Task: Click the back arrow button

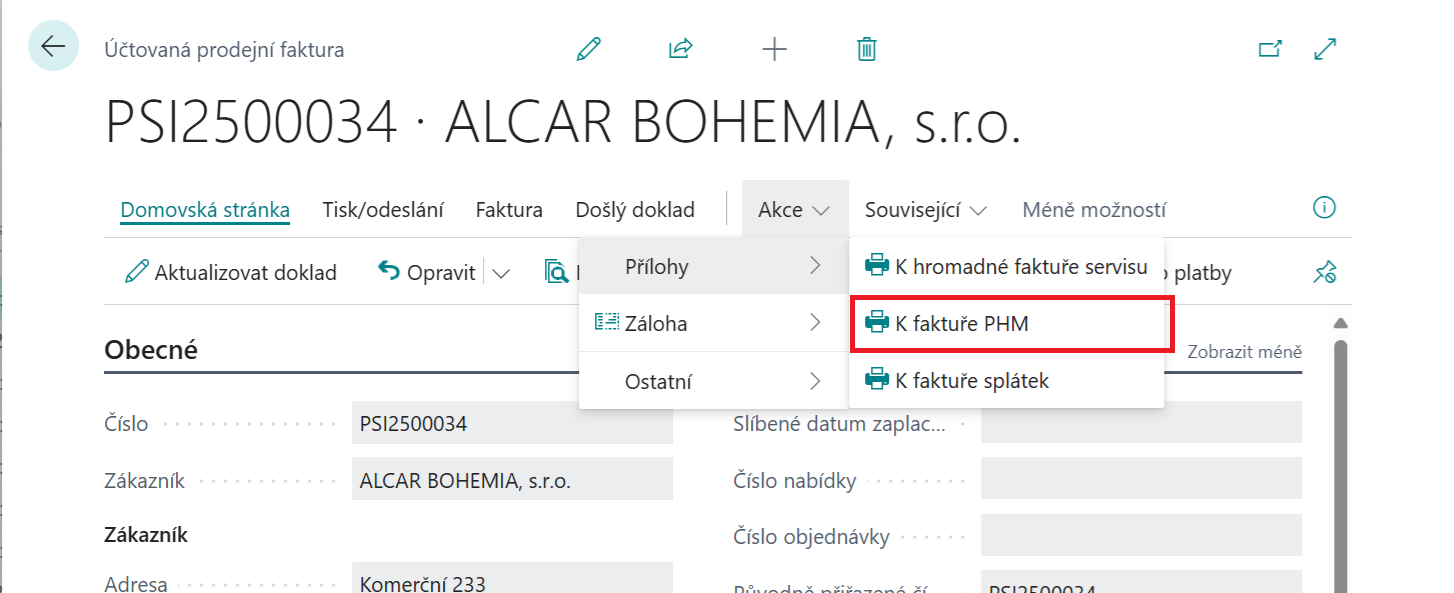Action: 53,46
